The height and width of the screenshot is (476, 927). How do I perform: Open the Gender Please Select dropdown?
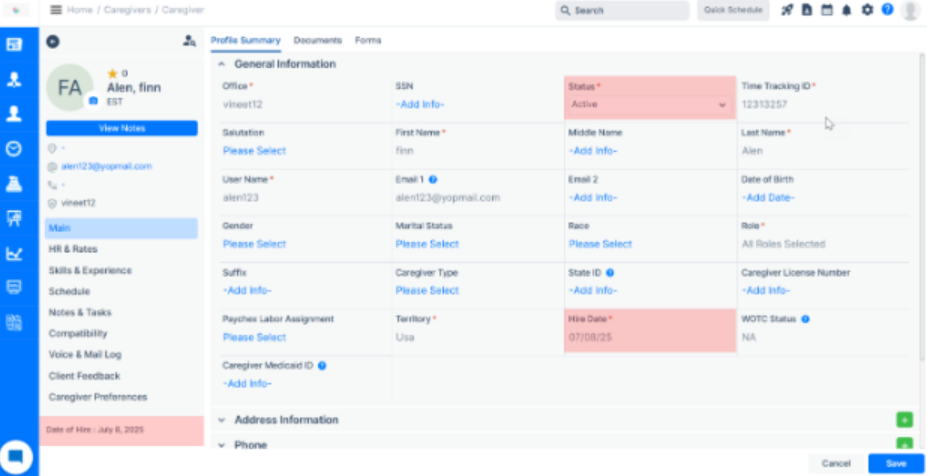[254, 244]
